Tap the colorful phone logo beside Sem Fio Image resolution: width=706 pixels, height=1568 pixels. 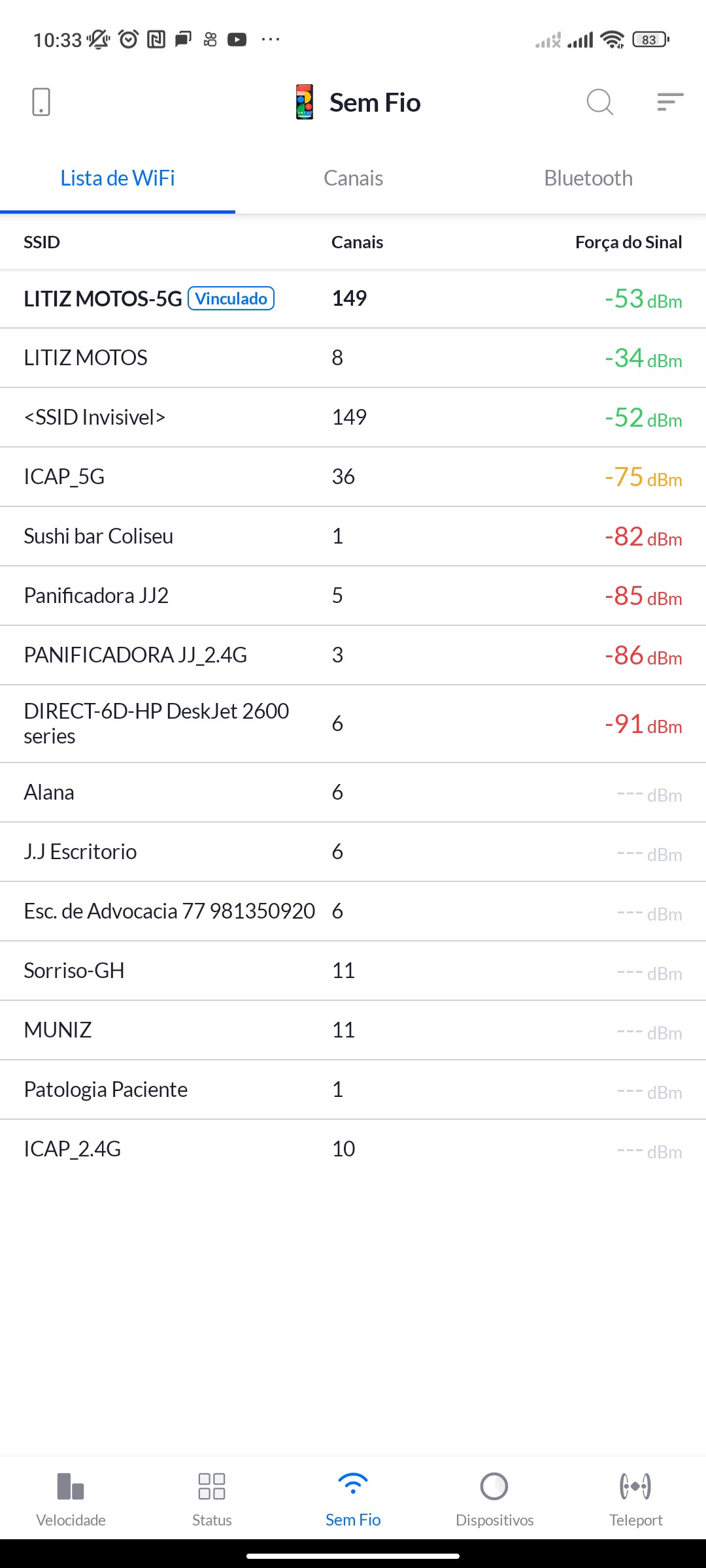coord(305,103)
